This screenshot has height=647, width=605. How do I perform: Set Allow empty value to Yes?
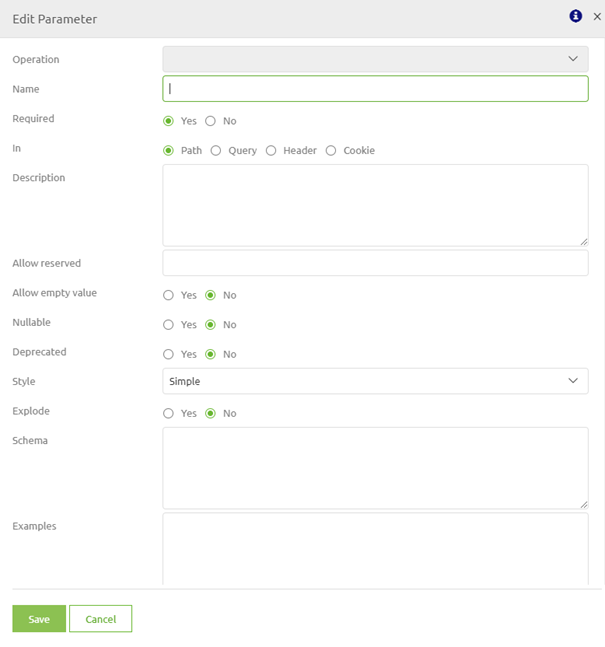pyautogui.click(x=168, y=295)
